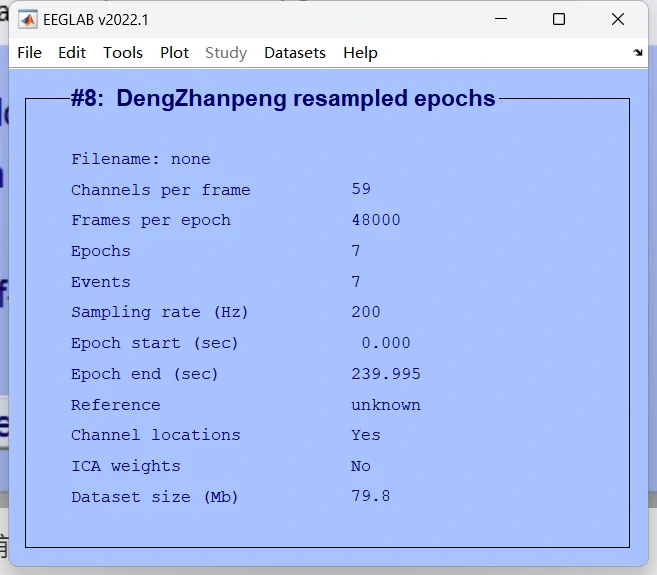Maximize the EEGLAB window
The height and width of the screenshot is (575, 657).
point(559,20)
